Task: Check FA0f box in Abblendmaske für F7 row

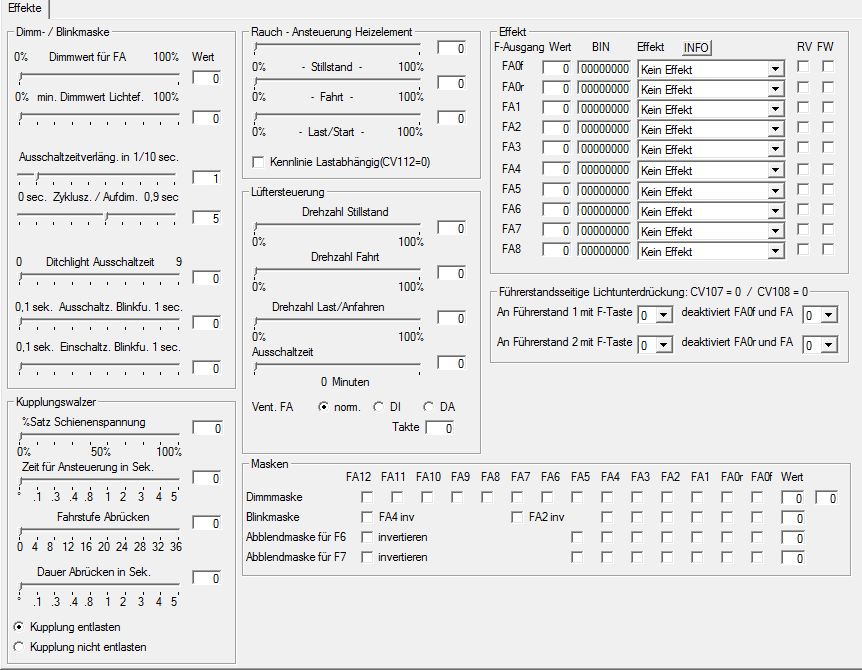Action: coord(757,557)
